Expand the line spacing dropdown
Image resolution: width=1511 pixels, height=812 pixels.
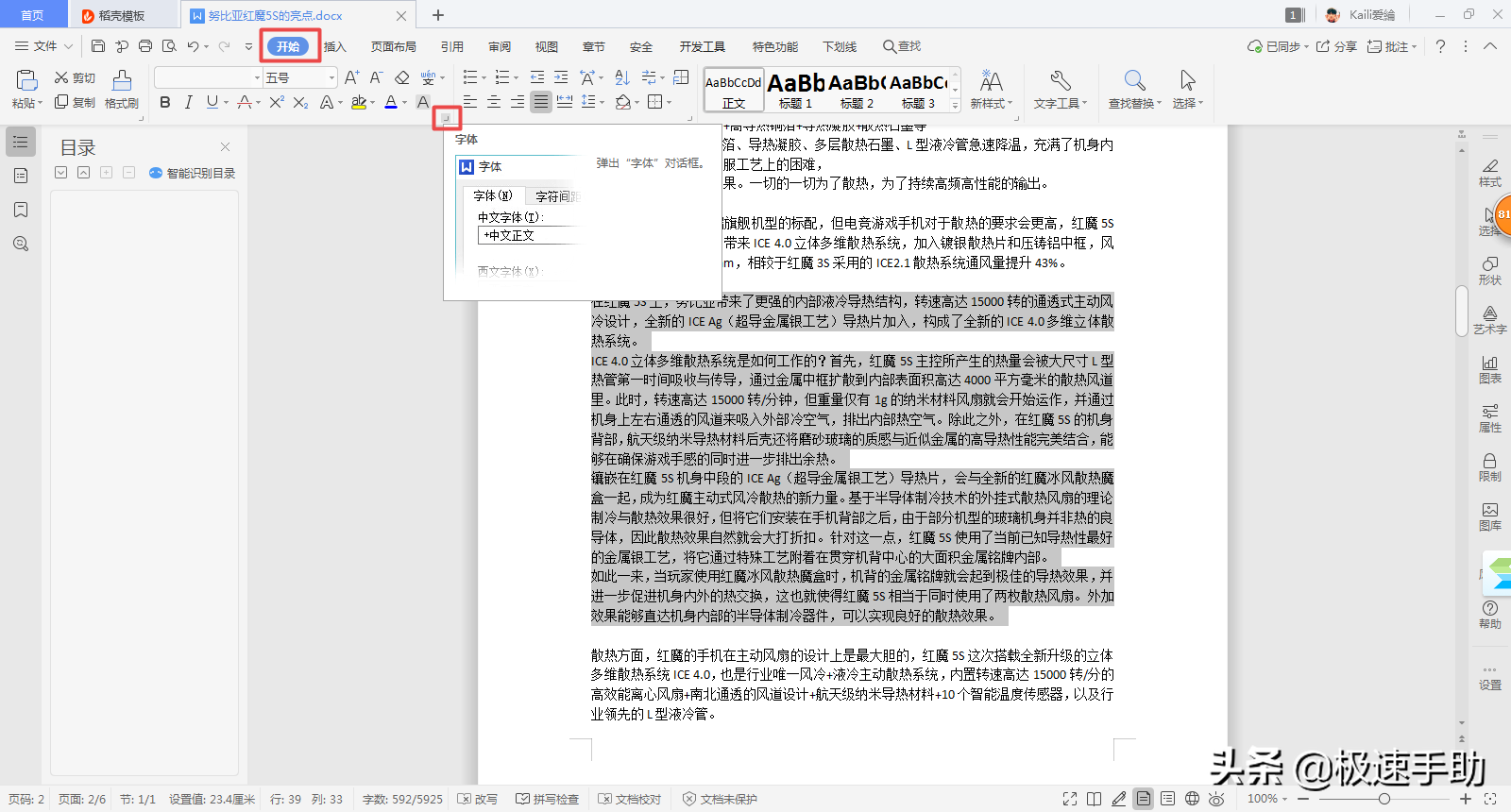click(601, 102)
